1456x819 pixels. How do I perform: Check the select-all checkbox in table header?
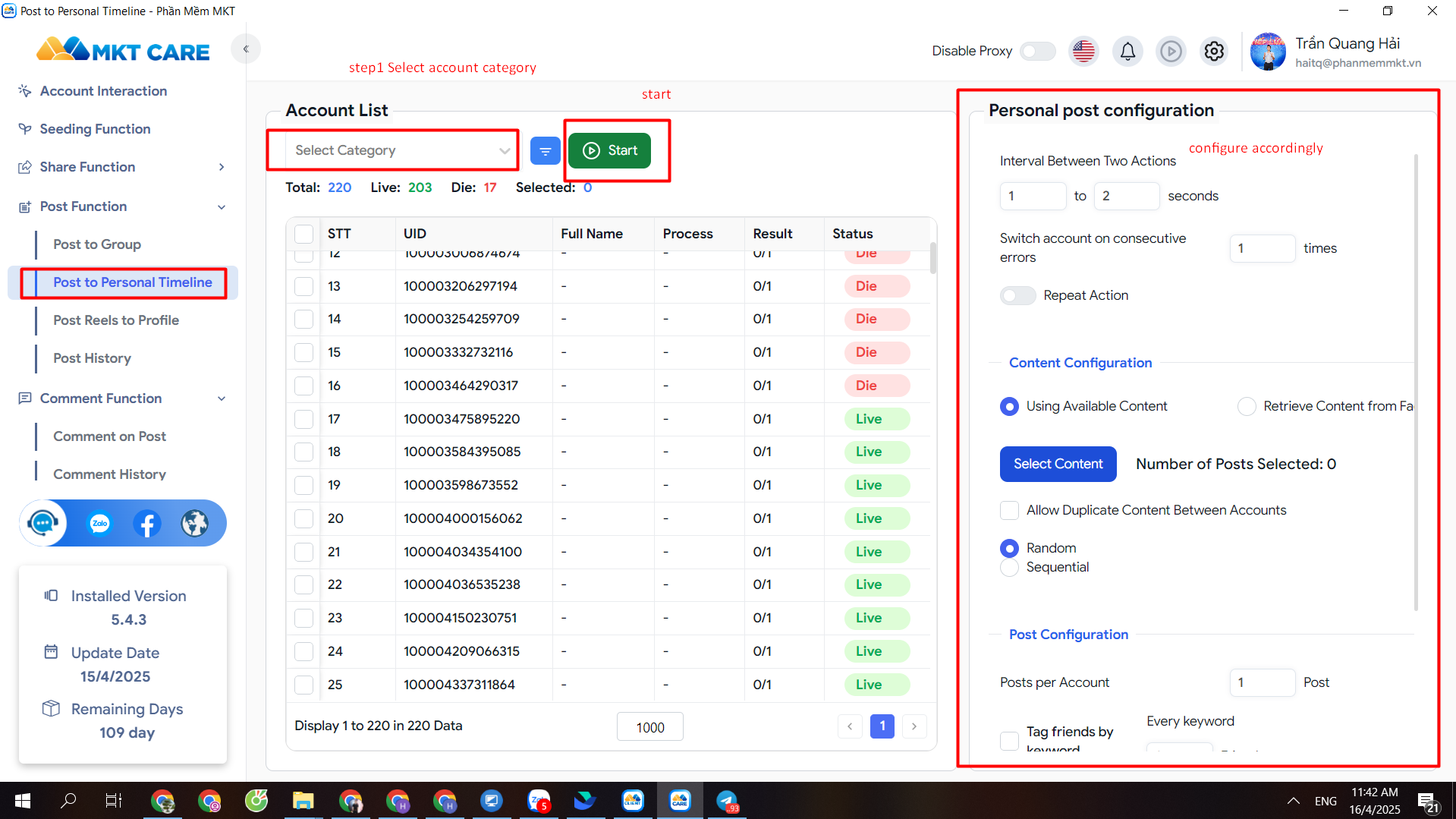304,234
